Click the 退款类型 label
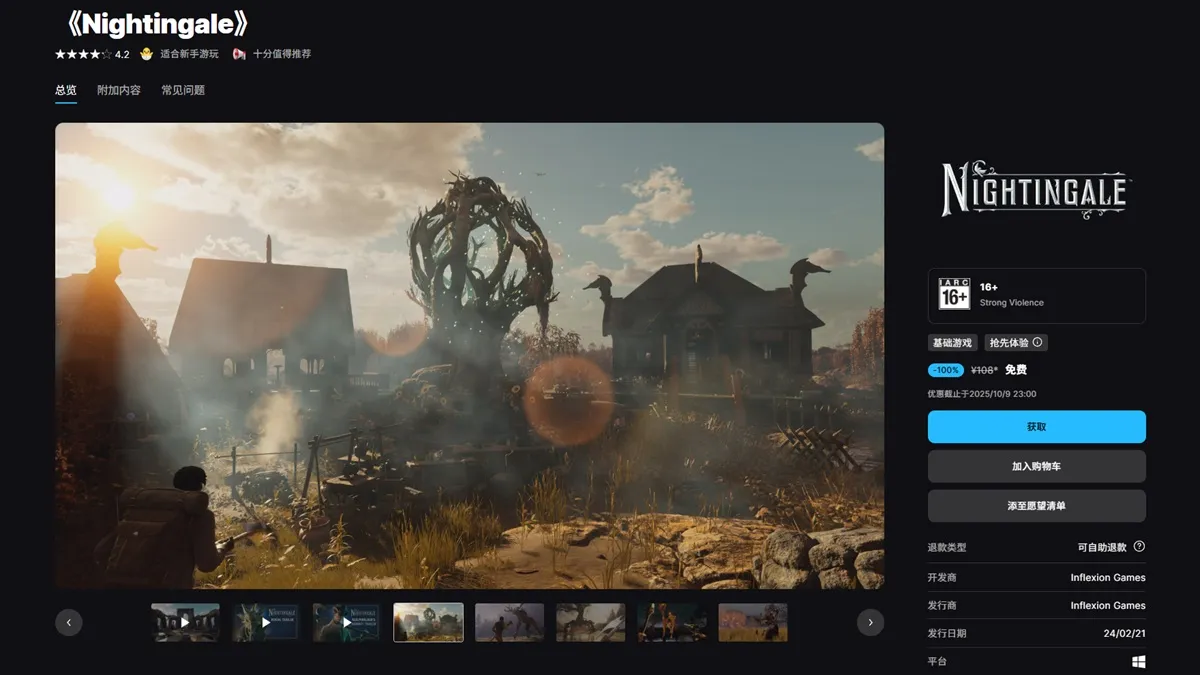The height and width of the screenshot is (675, 1200). pos(947,548)
